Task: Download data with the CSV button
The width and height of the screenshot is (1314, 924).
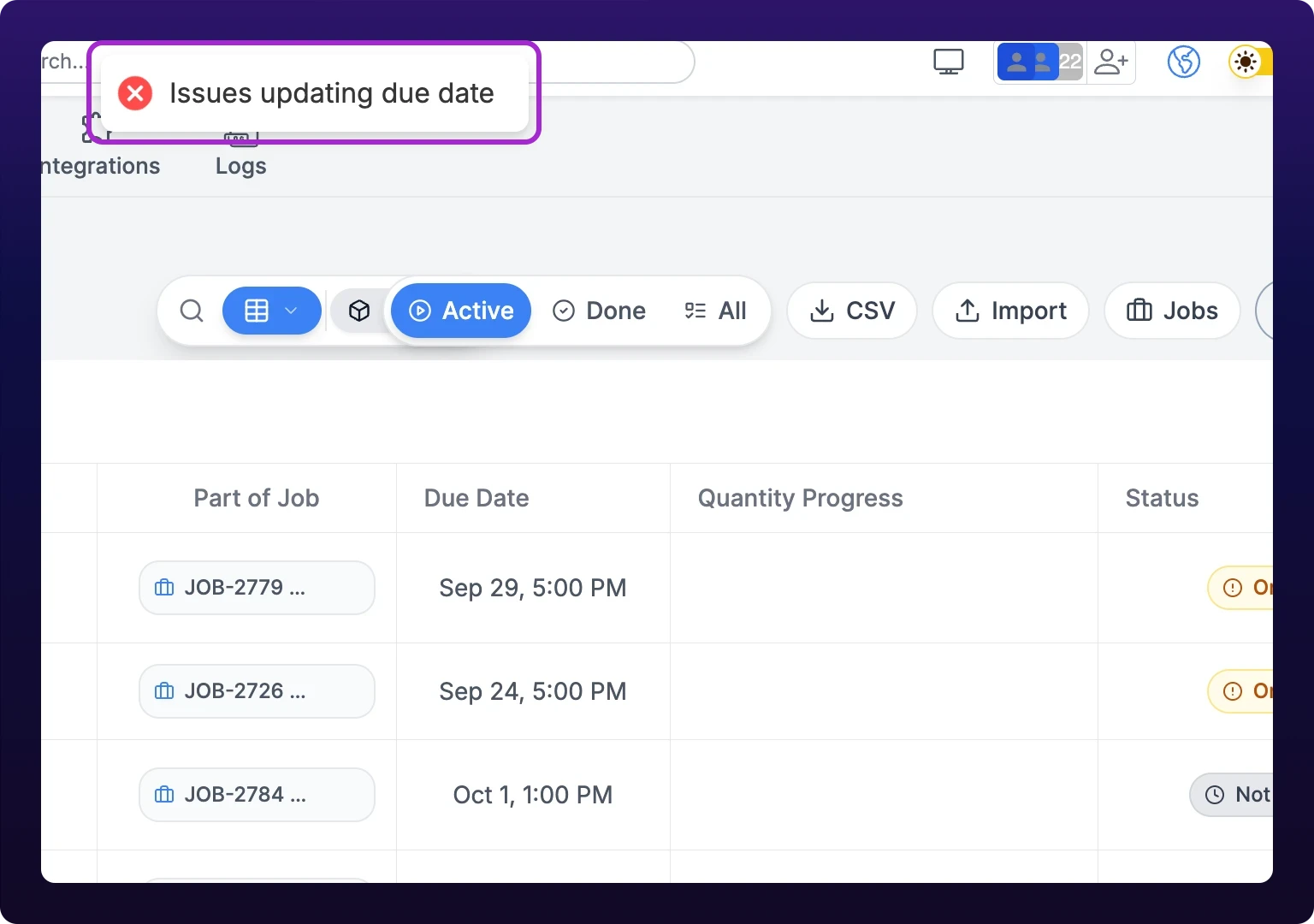Action: point(852,311)
